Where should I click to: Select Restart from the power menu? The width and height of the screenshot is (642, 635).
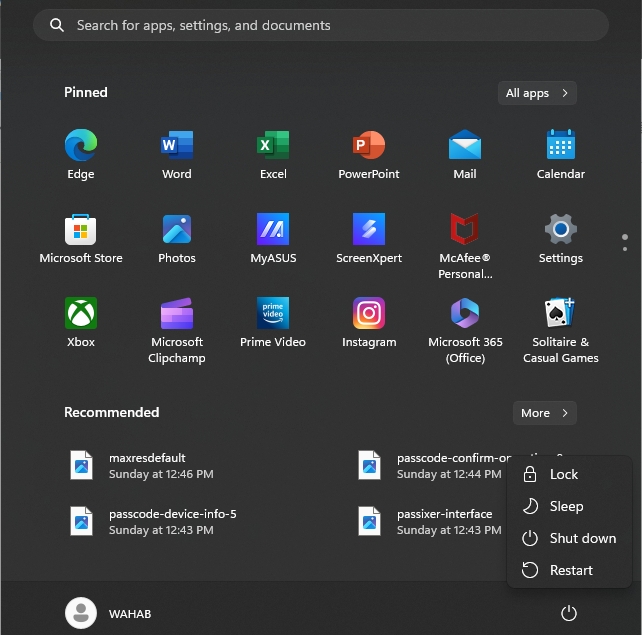(570, 570)
